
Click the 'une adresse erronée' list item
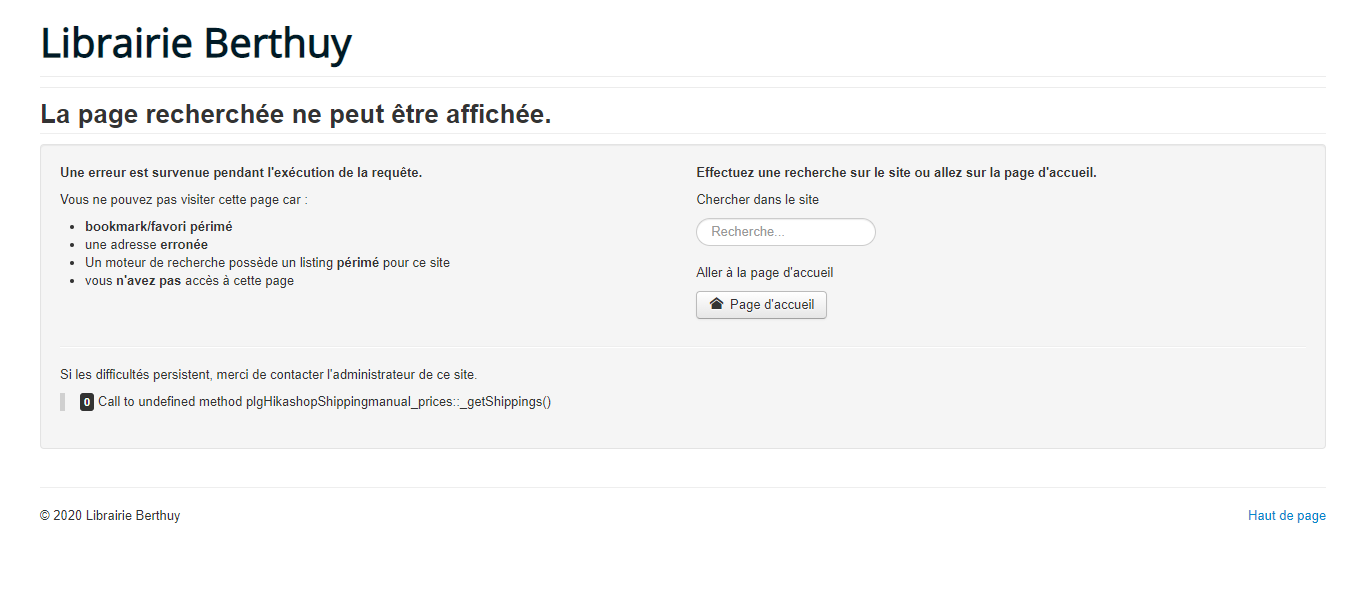146,245
